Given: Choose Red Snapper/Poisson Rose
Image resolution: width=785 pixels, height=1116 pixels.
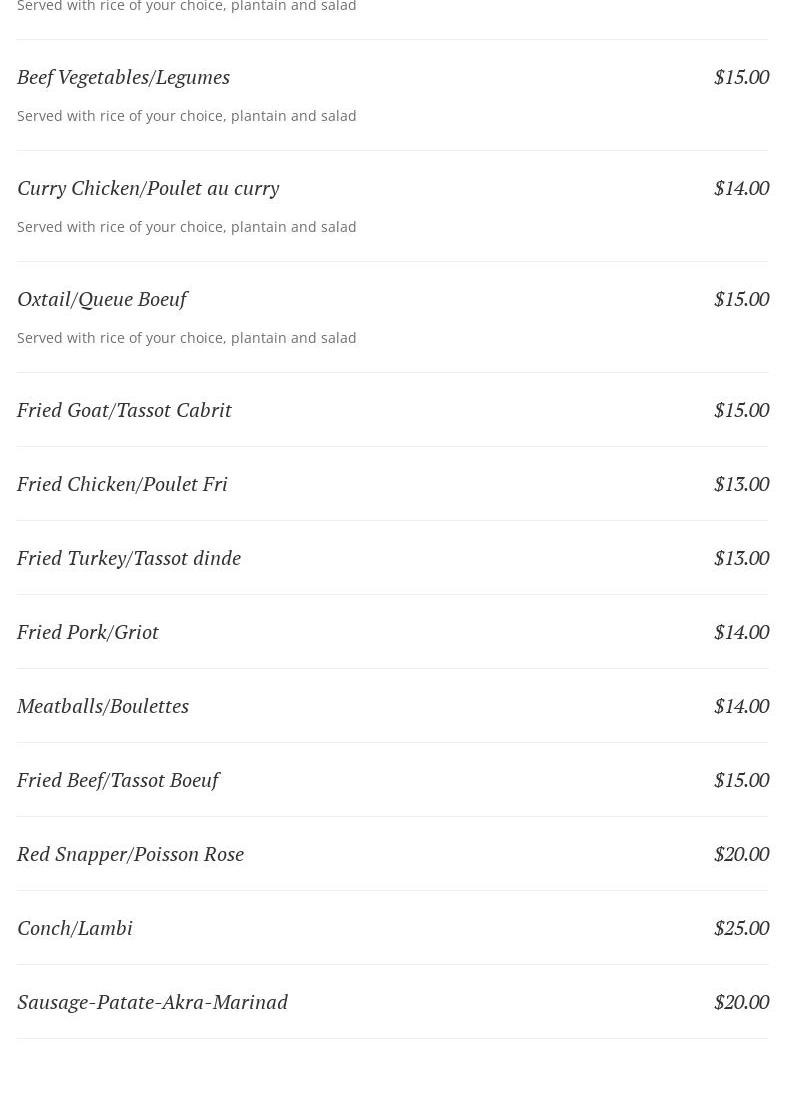Looking at the screenshot, I should (x=130, y=854).
